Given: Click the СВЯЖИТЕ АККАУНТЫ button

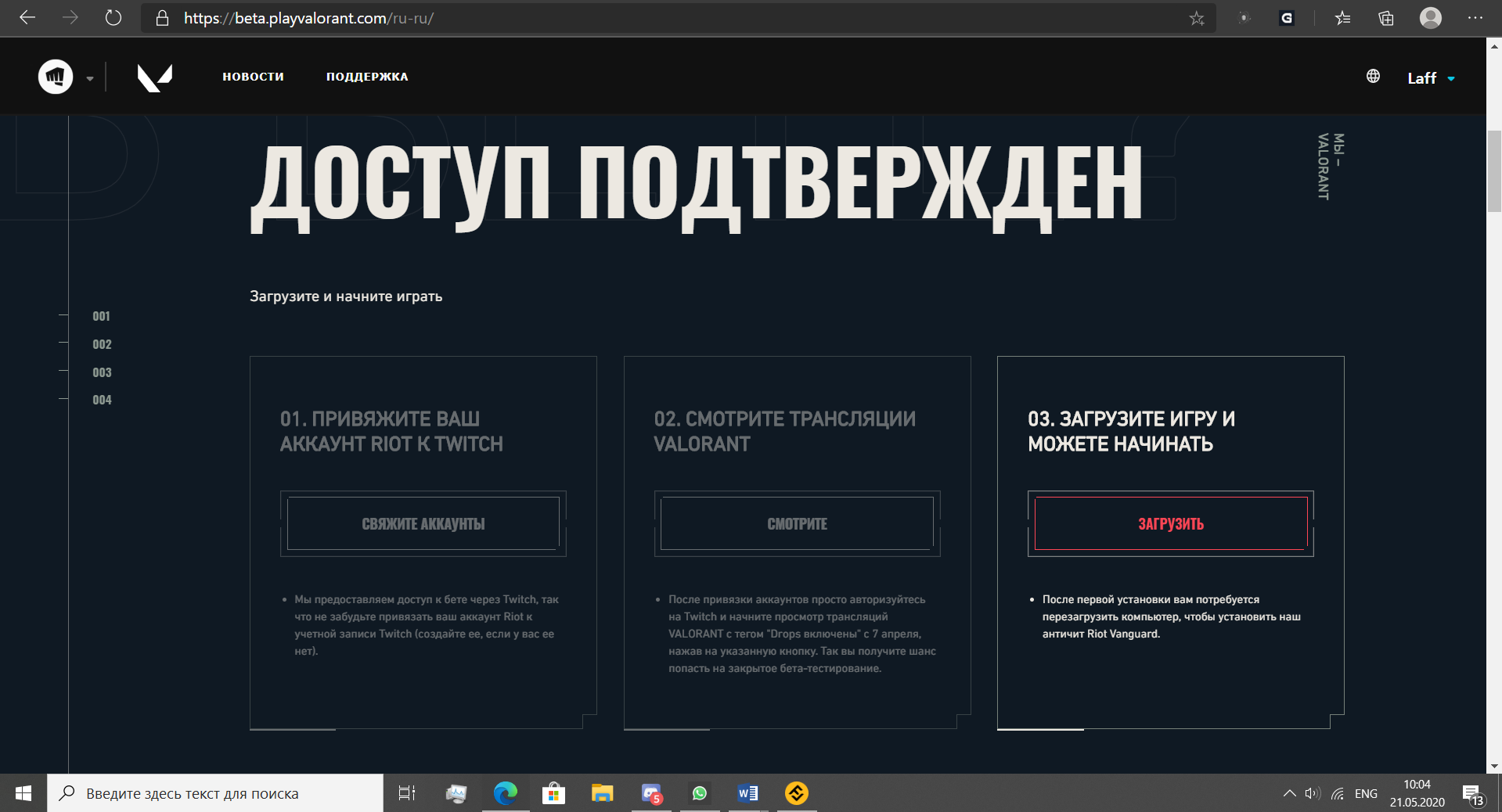Looking at the screenshot, I should (x=423, y=523).
